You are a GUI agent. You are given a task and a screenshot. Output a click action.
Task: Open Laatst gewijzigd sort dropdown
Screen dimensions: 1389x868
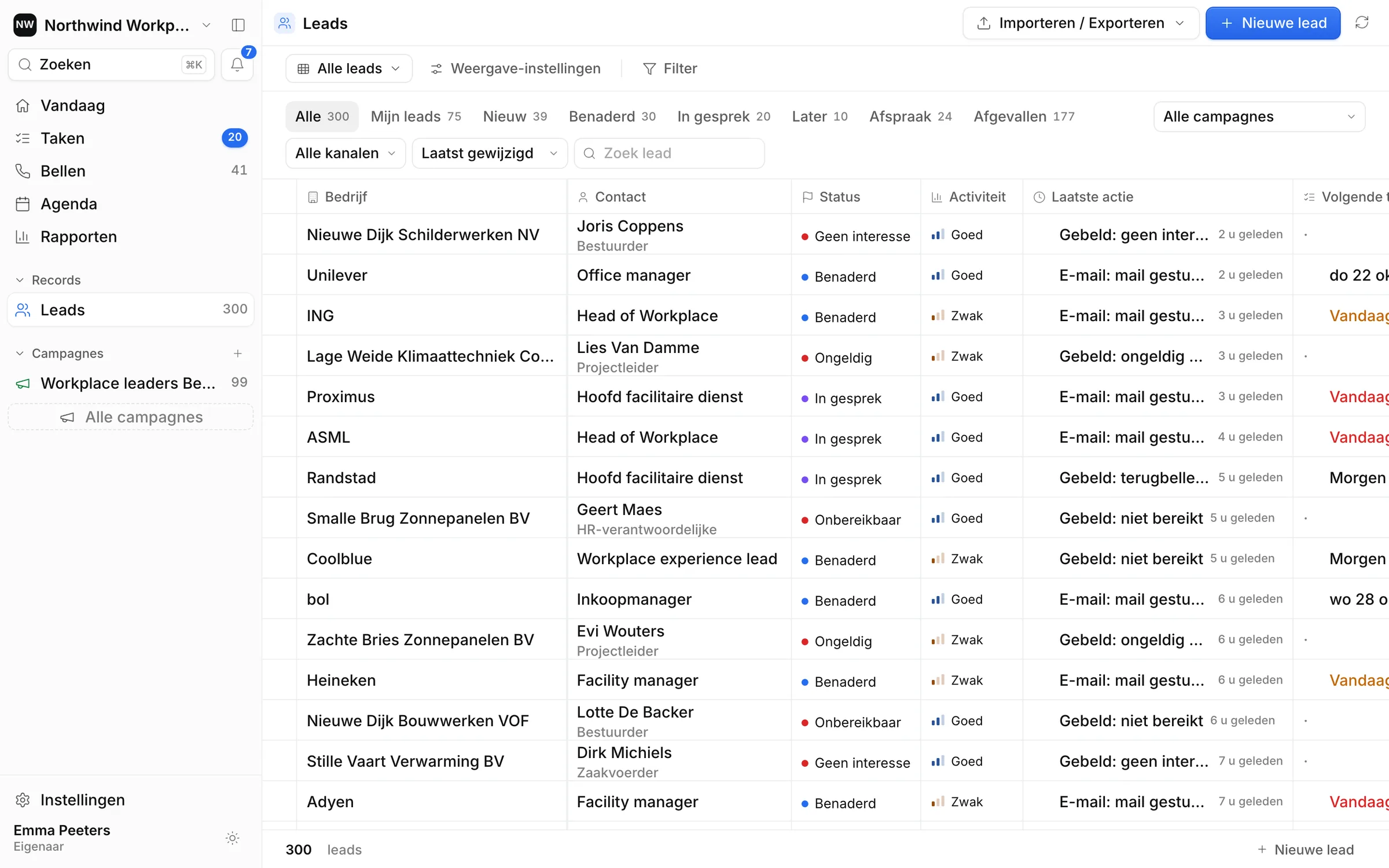pyautogui.click(x=490, y=153)
